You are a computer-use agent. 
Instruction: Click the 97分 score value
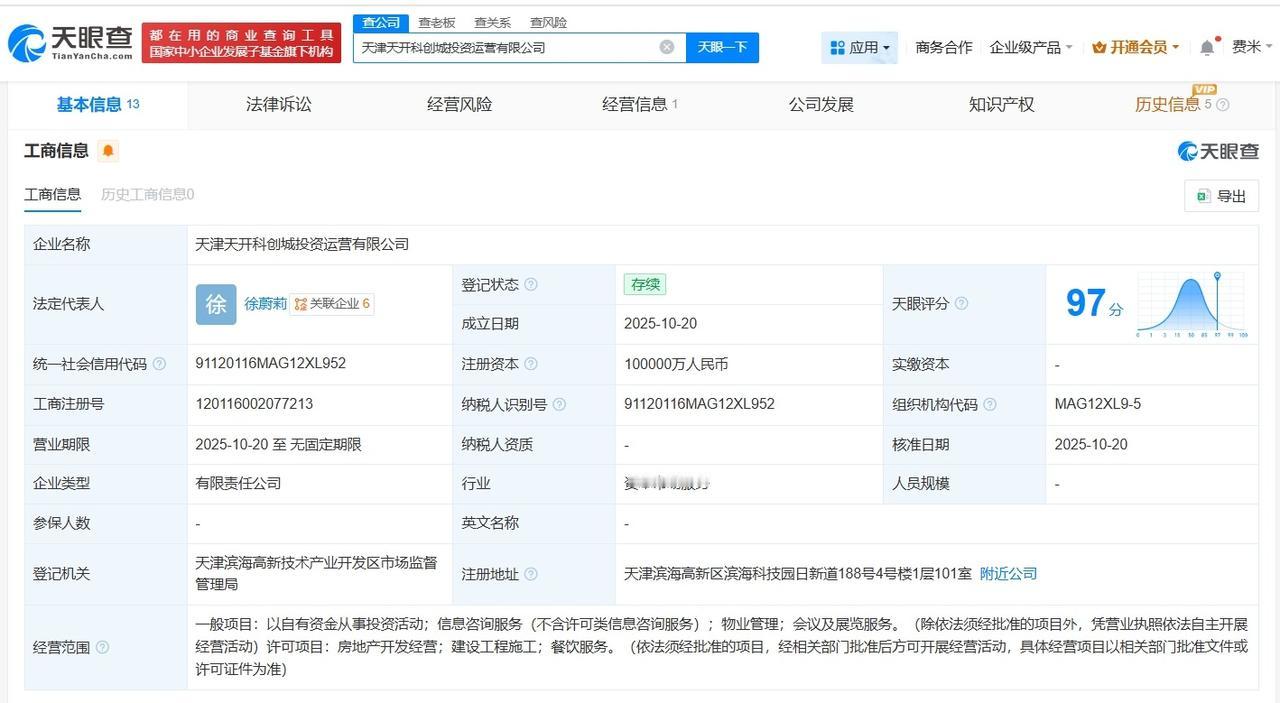coord(1093,303)
